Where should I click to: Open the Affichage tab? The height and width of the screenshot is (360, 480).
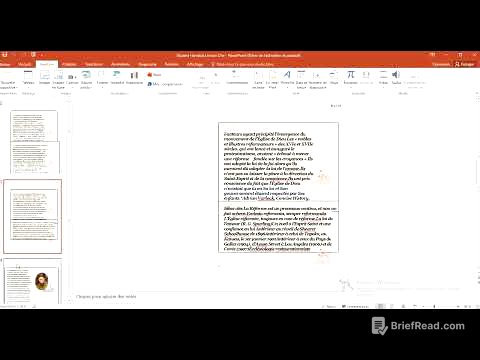coord(195,64)
